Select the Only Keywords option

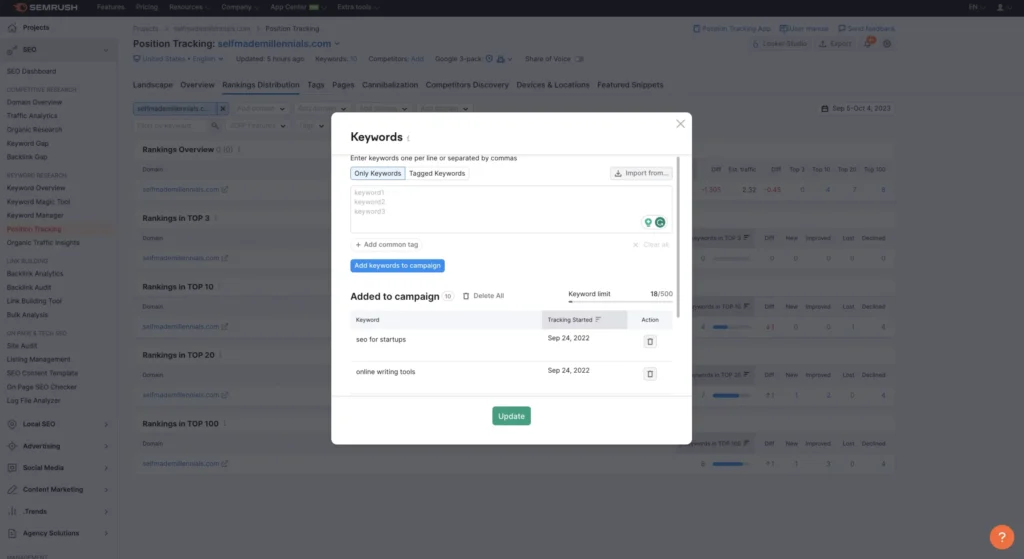pyautogui.click(x=377, y=174)
